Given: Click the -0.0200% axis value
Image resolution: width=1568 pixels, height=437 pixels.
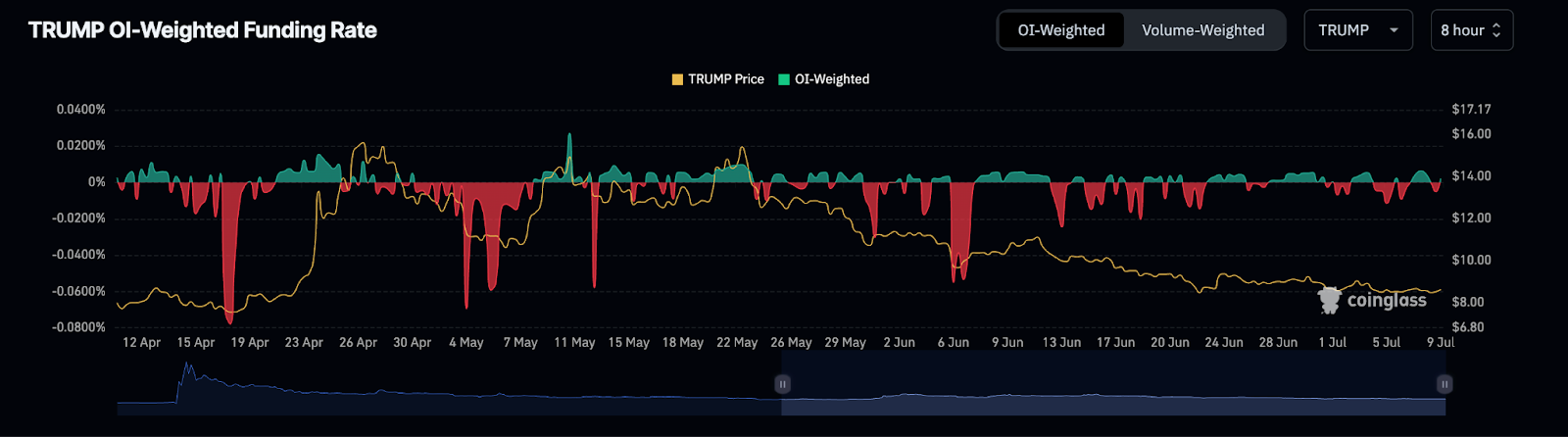Looking at the screenshot, I should point(78,218).
